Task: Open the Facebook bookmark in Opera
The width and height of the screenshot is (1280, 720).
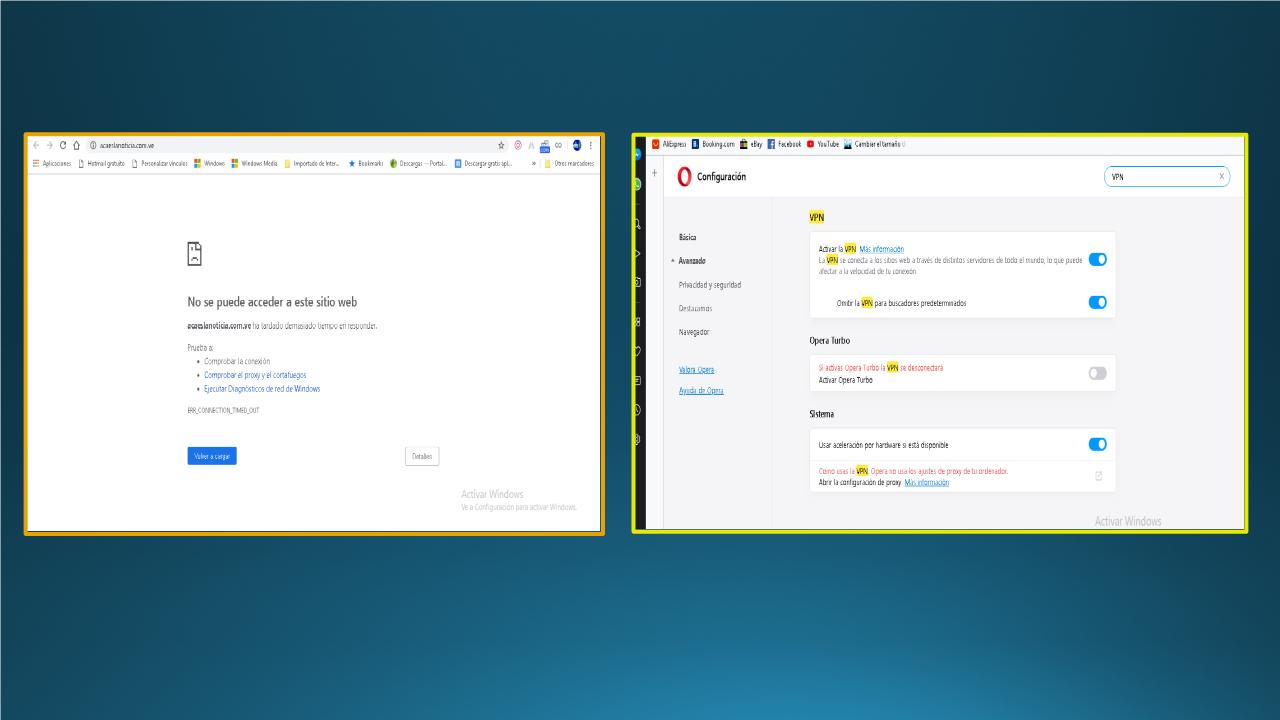Action: (785, 144)
